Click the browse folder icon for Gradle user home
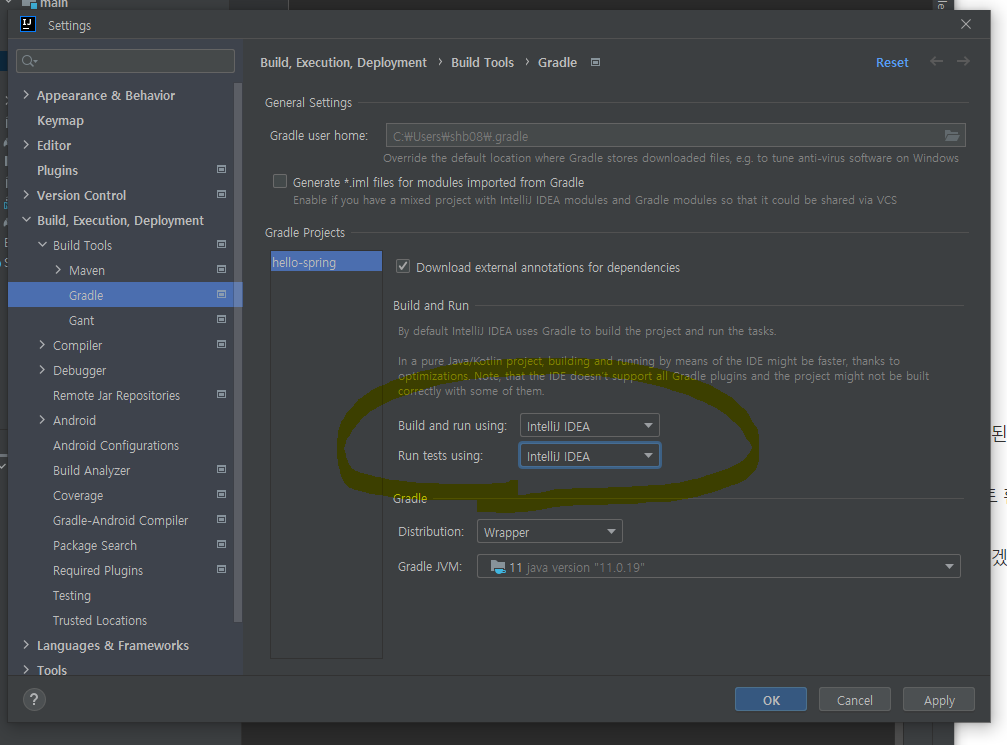The height and width of the screenshot is (745, 1007). [952, 136]
